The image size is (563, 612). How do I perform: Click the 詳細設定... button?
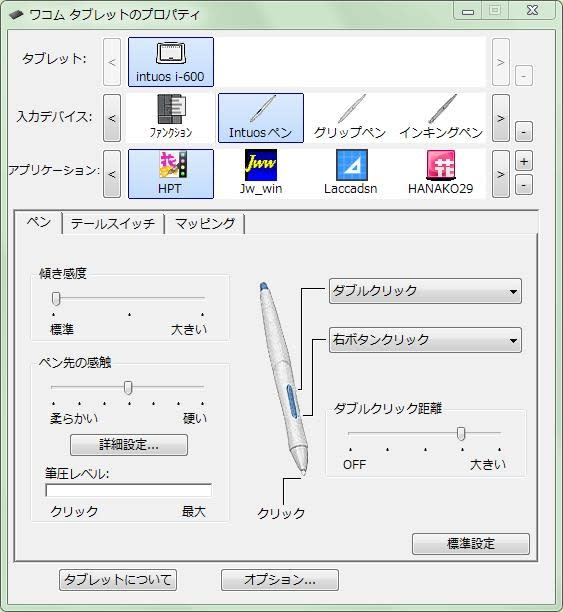[129, 445]
